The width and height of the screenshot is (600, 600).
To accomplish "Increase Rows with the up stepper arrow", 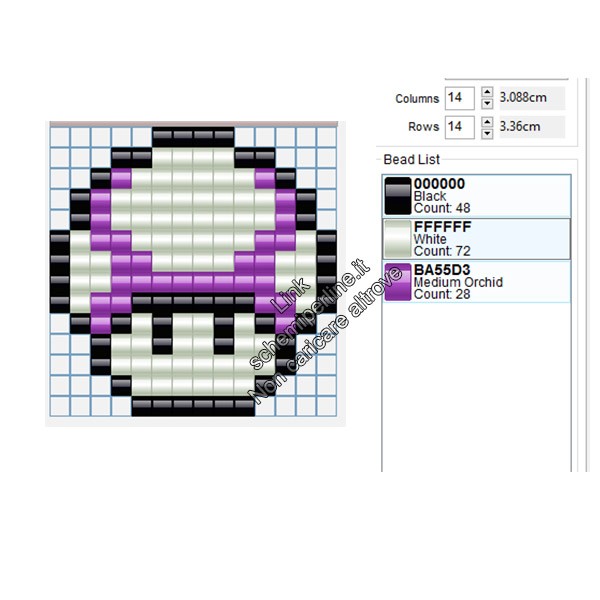I will [x=487, y=122].
